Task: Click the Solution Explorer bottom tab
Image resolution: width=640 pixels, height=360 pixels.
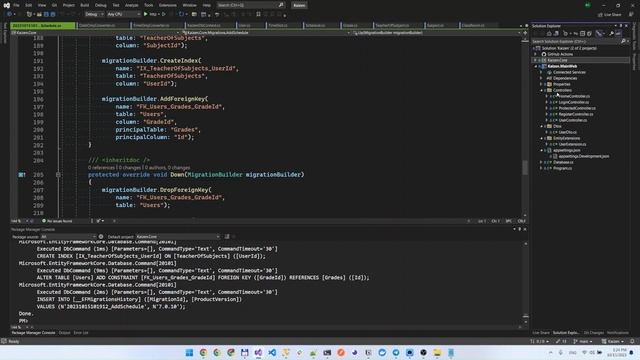Action: (x=566, y=333)
